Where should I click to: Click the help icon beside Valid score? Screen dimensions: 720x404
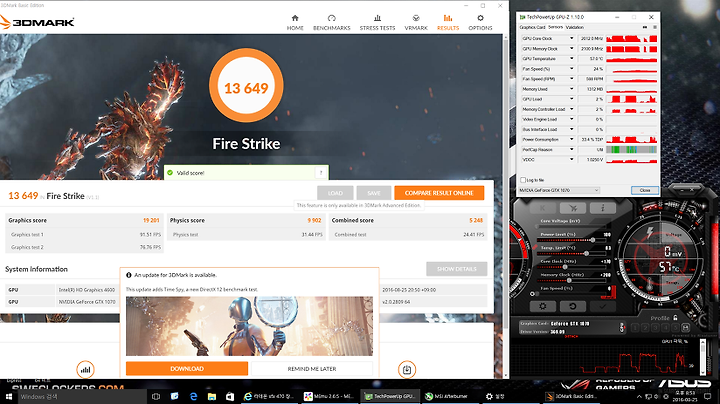(x=321, y=173)
